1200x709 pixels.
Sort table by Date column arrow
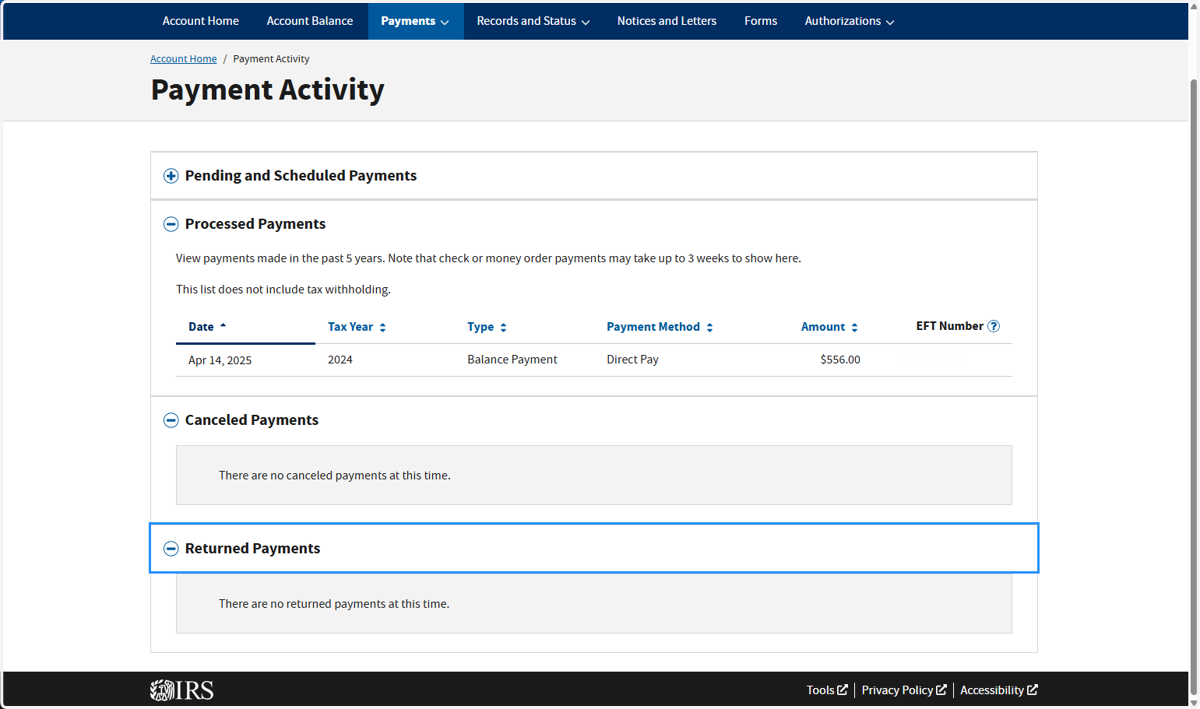click(223, 326)
